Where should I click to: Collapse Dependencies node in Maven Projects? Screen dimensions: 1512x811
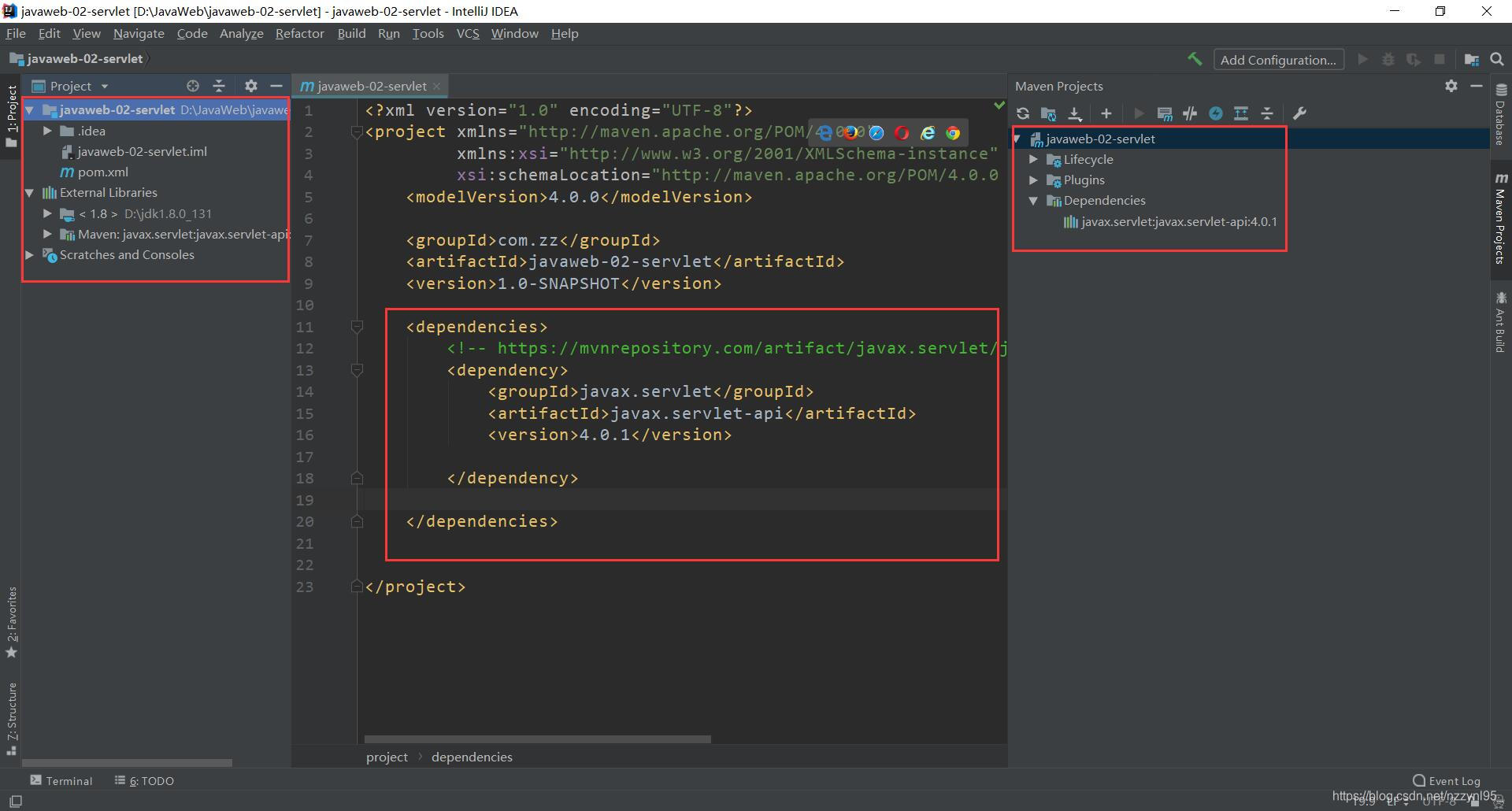click(1034, 200)
